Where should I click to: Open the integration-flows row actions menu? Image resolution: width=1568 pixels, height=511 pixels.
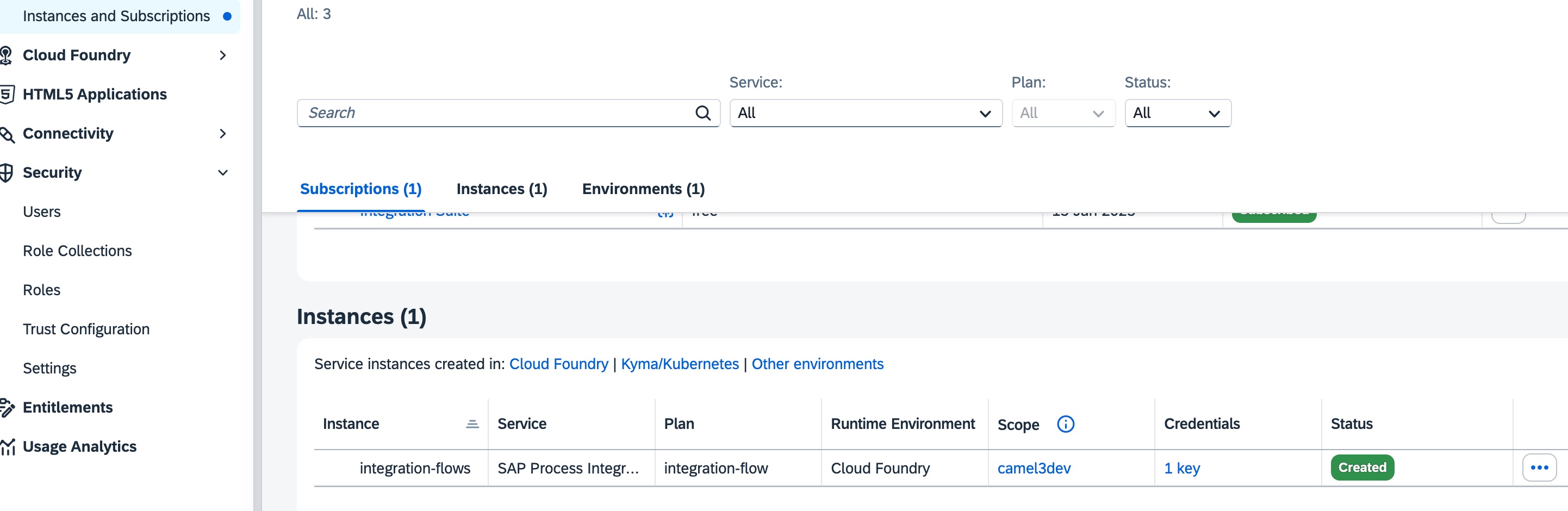tap(1538, 468)
